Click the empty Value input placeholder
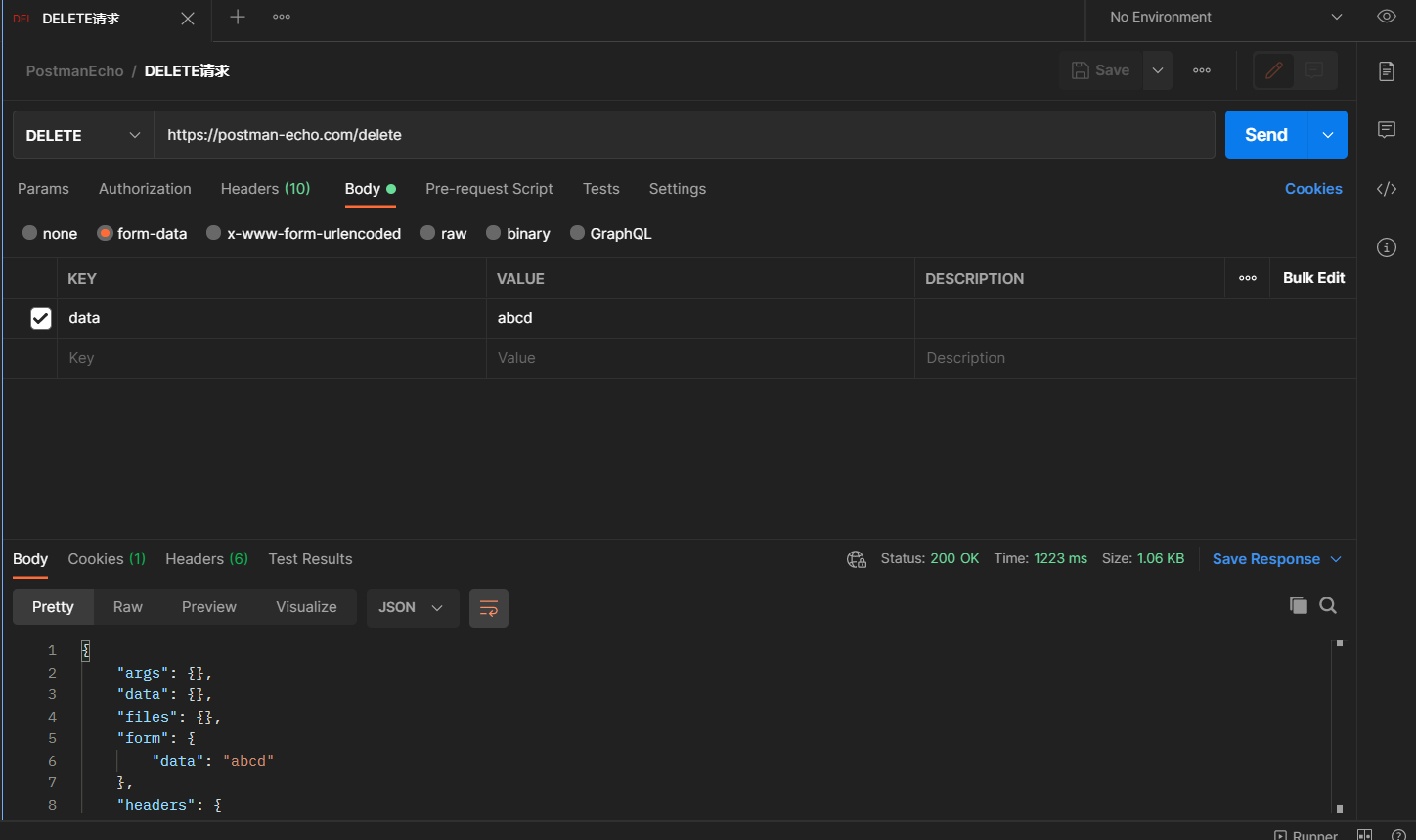 pyautogui.click(x=700, y=358)
